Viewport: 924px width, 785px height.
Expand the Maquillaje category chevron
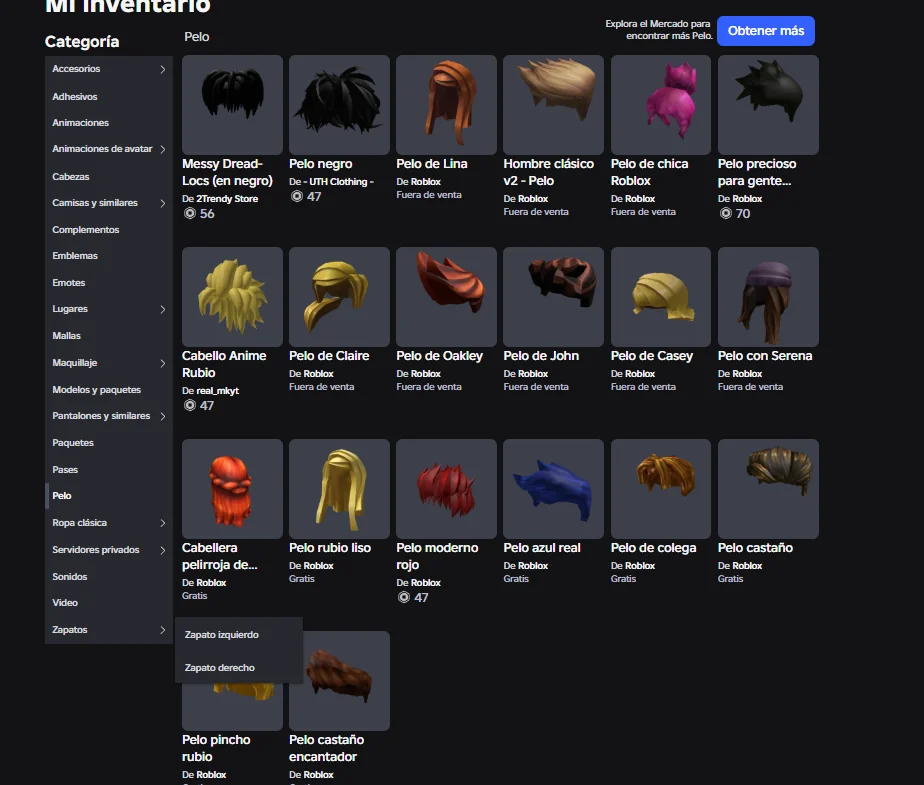[163, 363]
